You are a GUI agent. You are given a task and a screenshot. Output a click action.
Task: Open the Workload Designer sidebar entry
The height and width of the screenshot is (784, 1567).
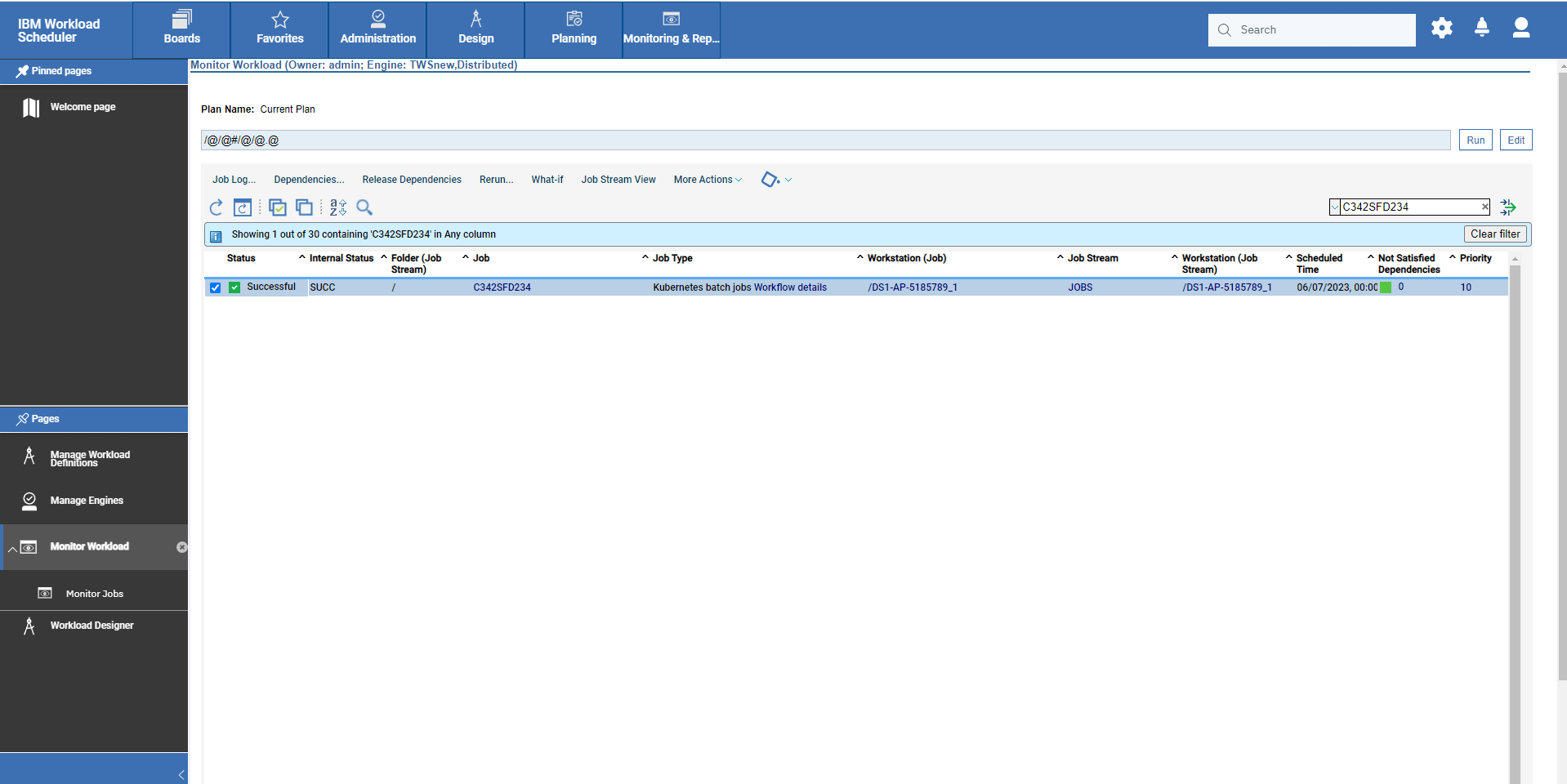pos(92,626)
